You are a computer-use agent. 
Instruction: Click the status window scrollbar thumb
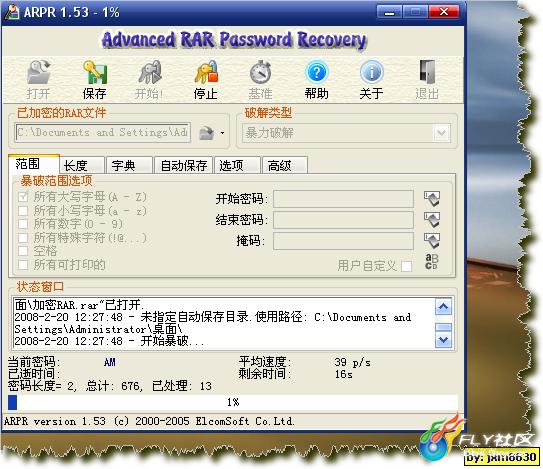tap(444, 327)
